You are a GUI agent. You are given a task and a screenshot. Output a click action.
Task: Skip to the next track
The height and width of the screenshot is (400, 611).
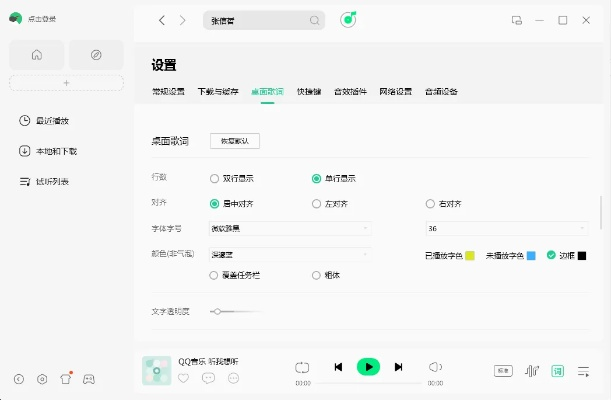398,367
